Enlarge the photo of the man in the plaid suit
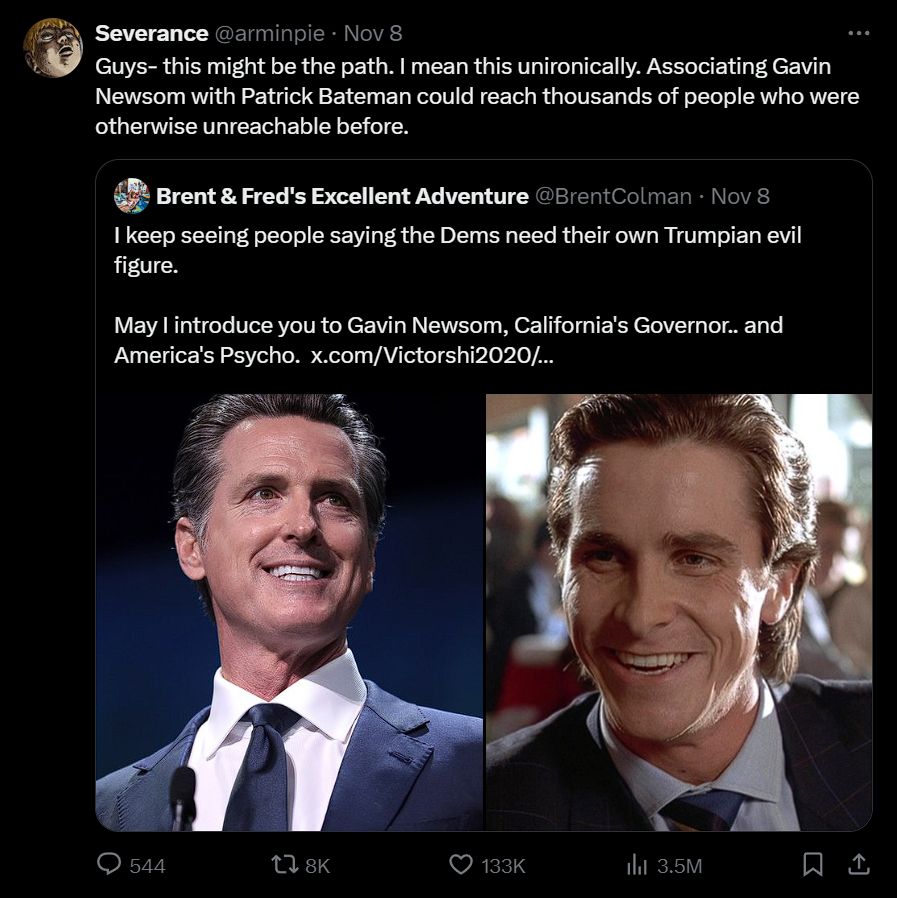Image resolution: width=897 pixels, height=898 pixels. point(679,612)
